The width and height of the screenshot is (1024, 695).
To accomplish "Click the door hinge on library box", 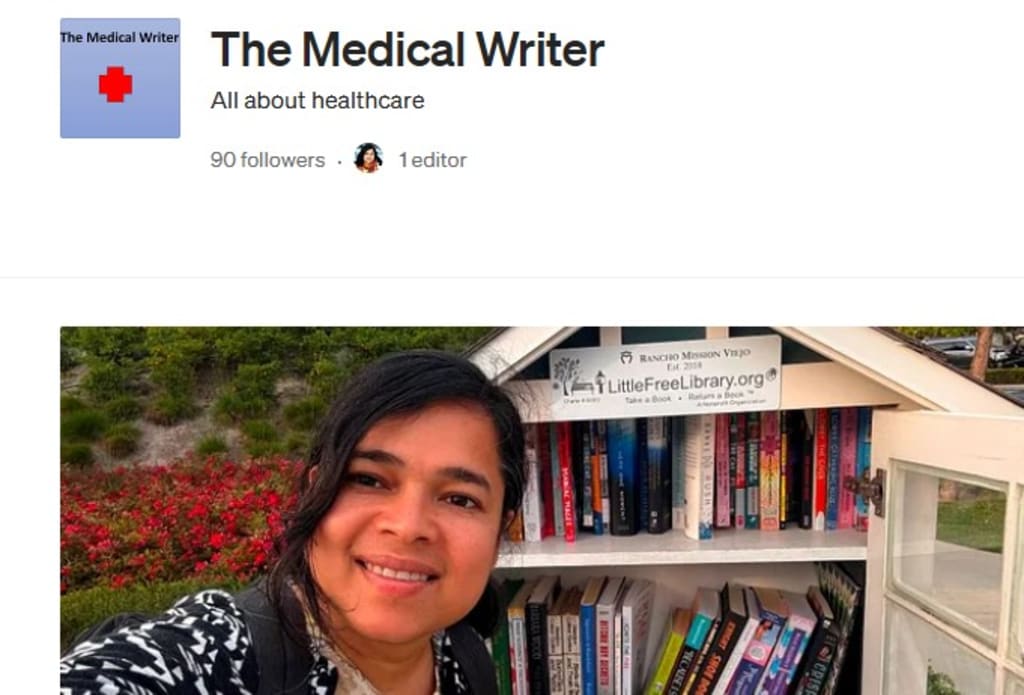I will tap(867, 490).
